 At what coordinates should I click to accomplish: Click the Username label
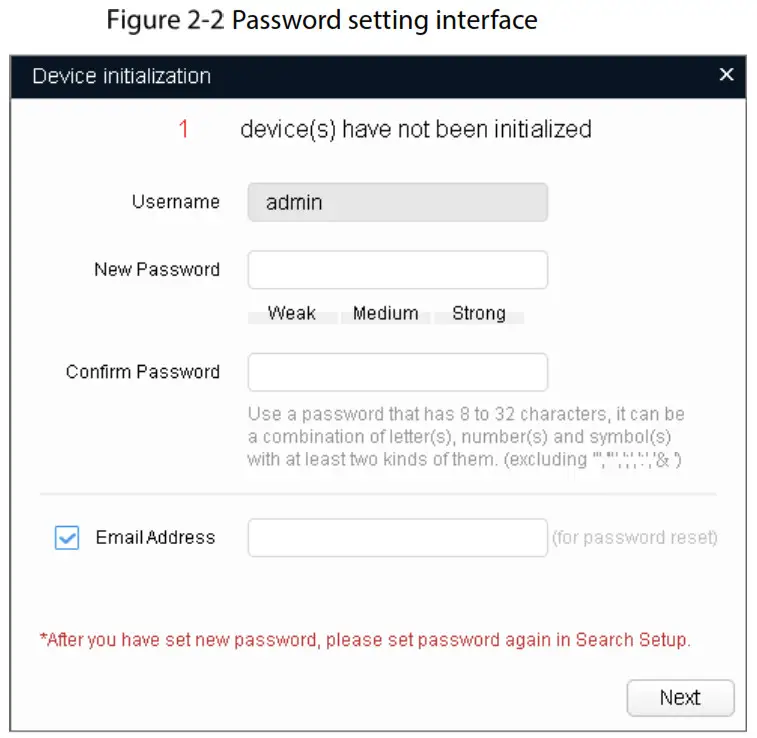[x=175, y=202]
